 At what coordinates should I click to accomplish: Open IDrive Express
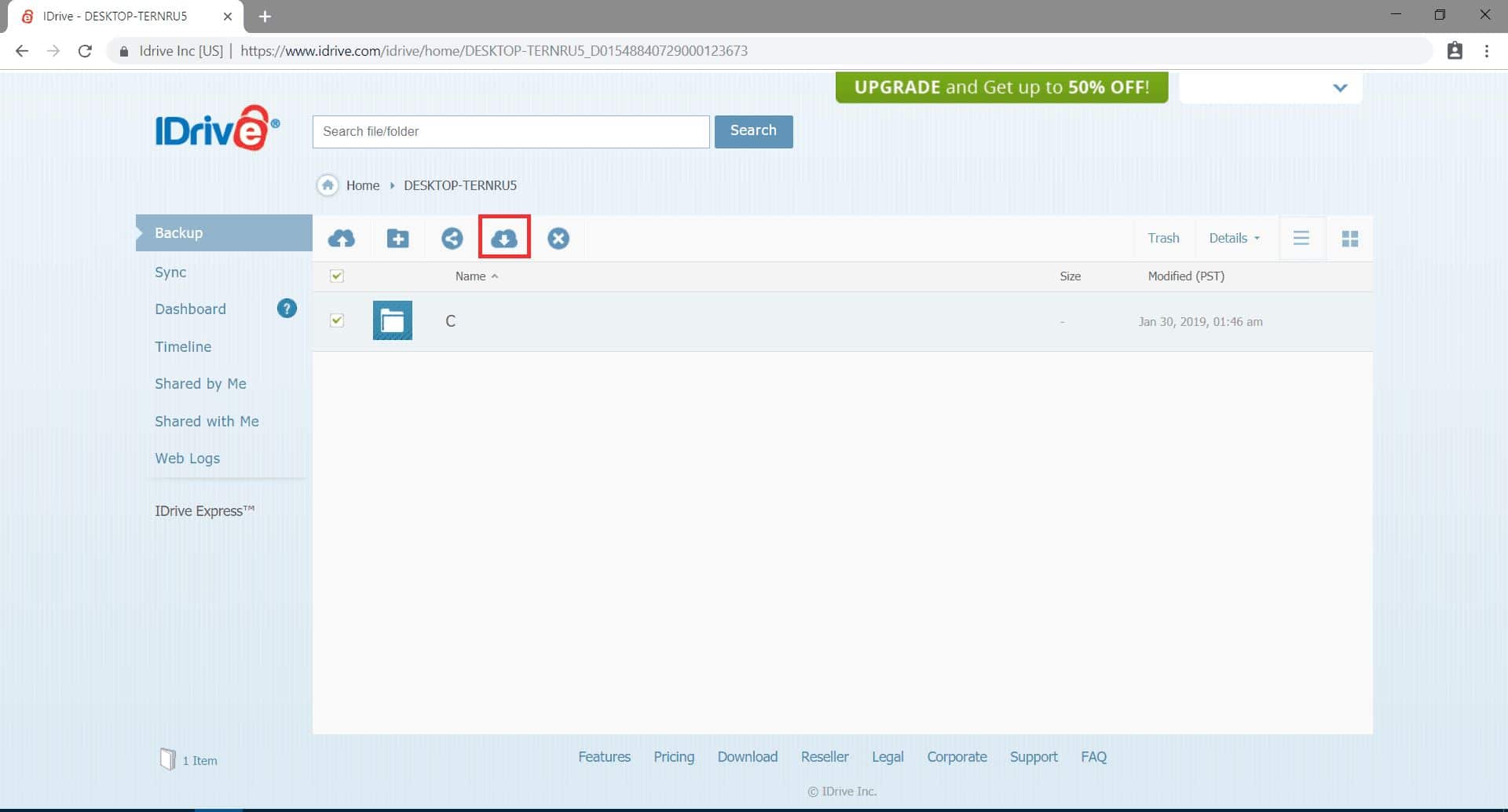[204, 510]
